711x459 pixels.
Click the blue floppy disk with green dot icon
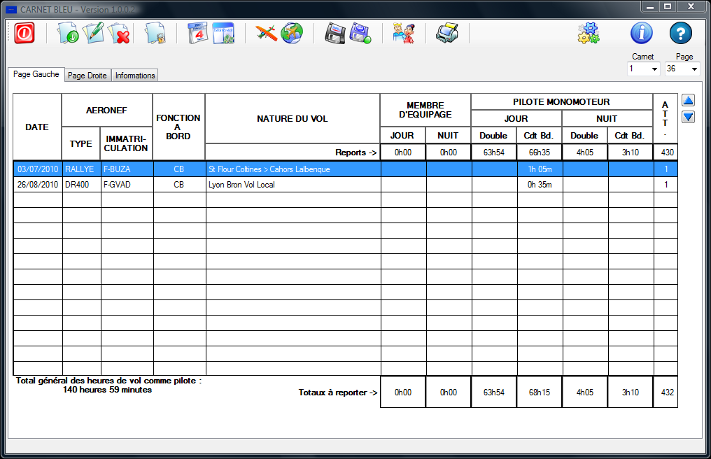[x=360, y=33]
